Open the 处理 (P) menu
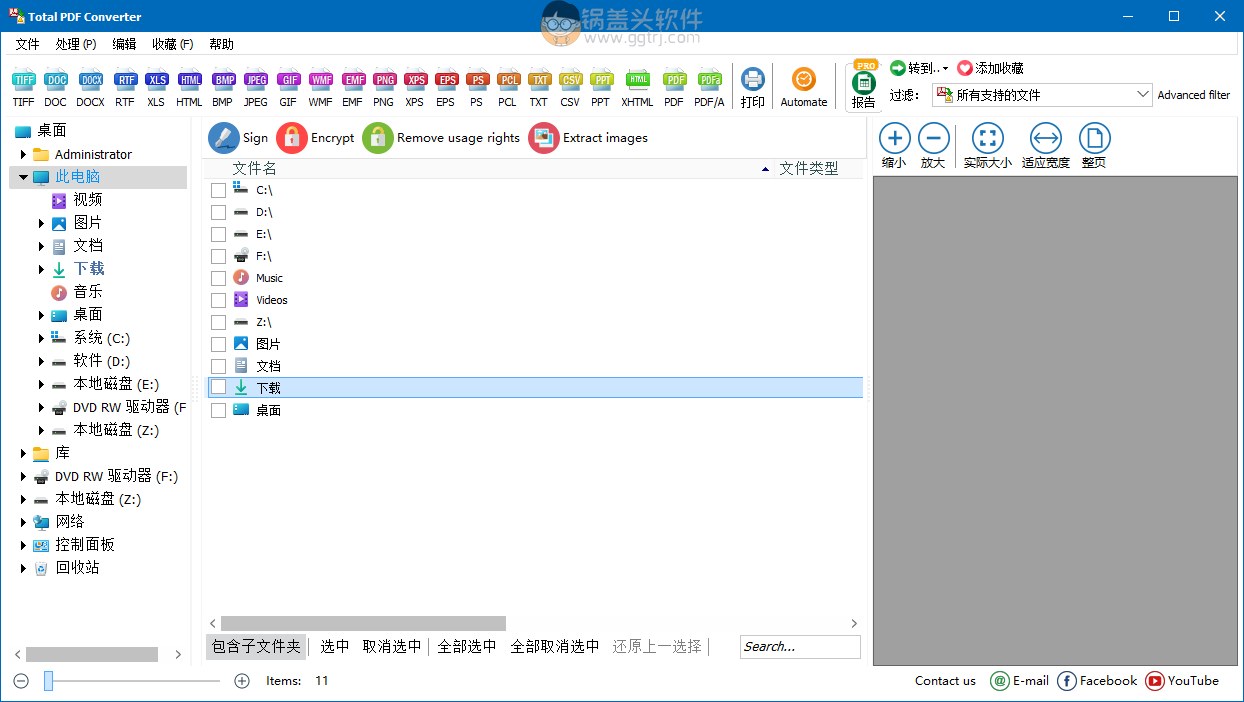 coord(76,44)
